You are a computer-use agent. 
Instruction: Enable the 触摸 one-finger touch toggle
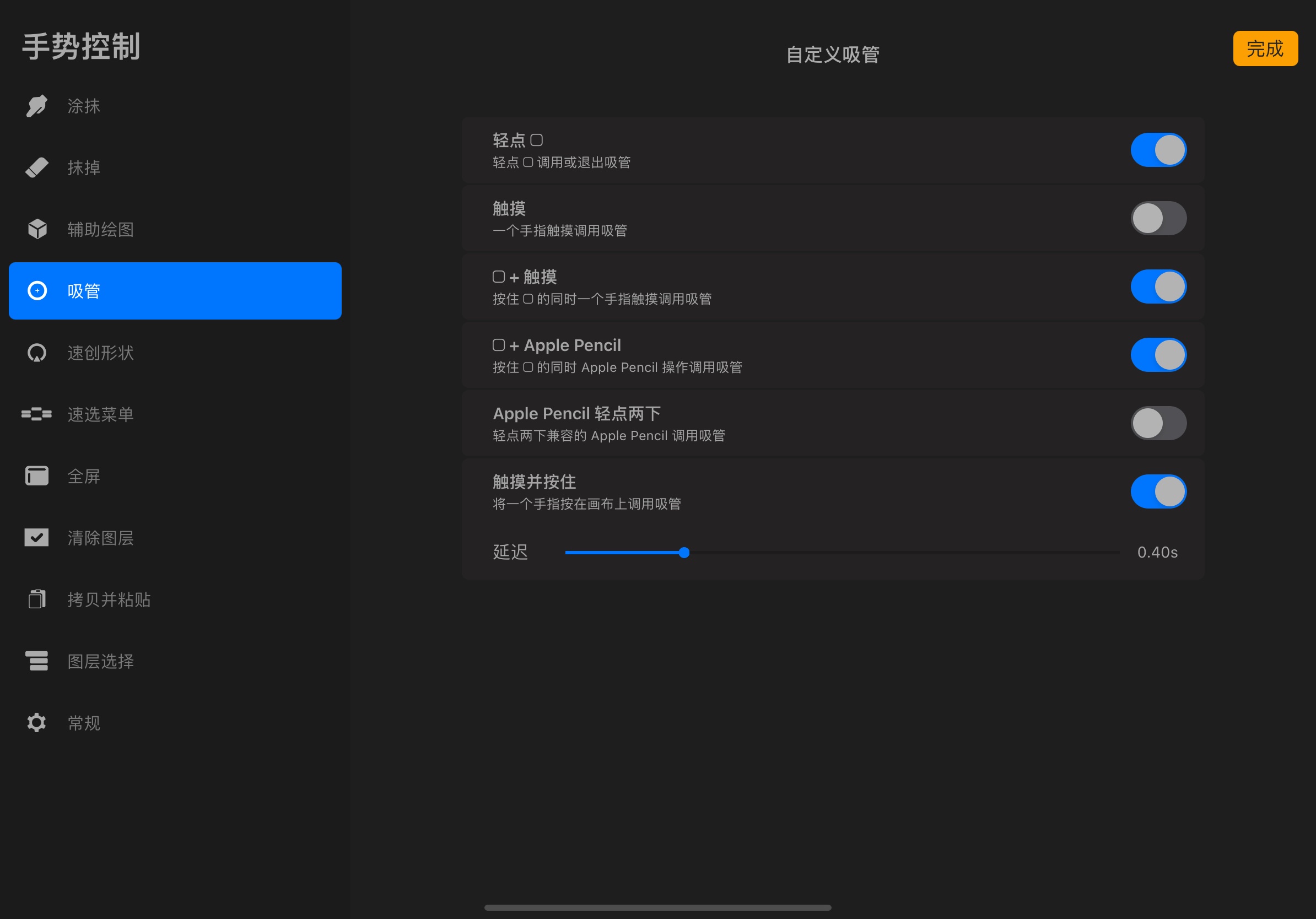(x=1158, y=218)
